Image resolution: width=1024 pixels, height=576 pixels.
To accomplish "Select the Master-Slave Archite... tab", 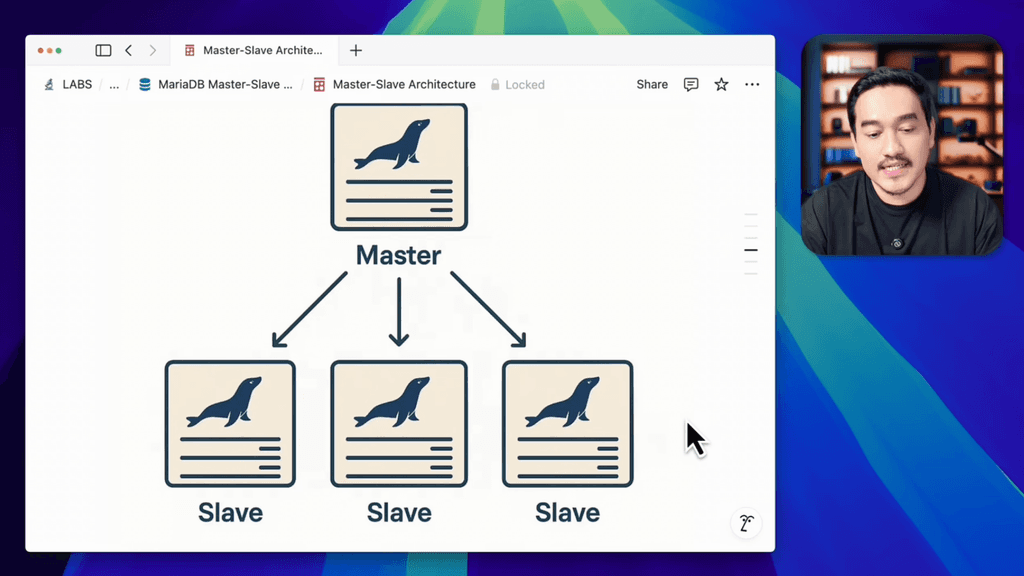I will [x=254, y=50].
